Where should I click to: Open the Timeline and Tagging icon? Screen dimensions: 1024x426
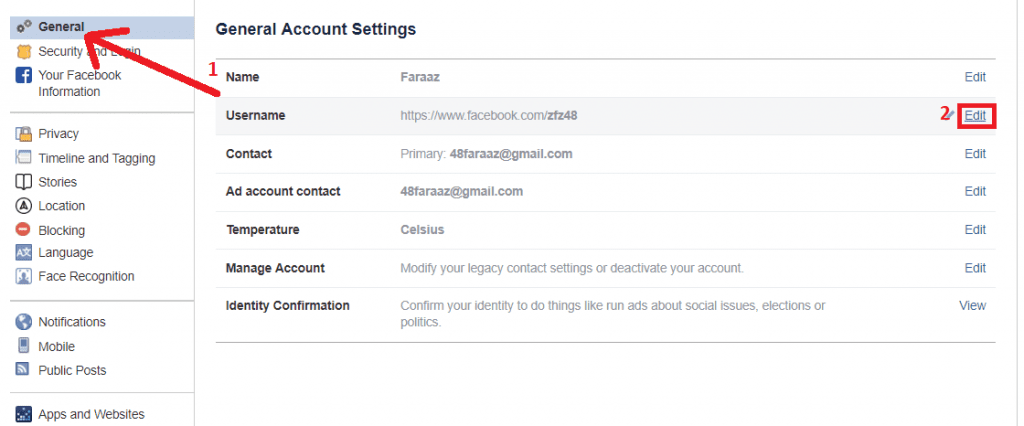click(24, 158)
